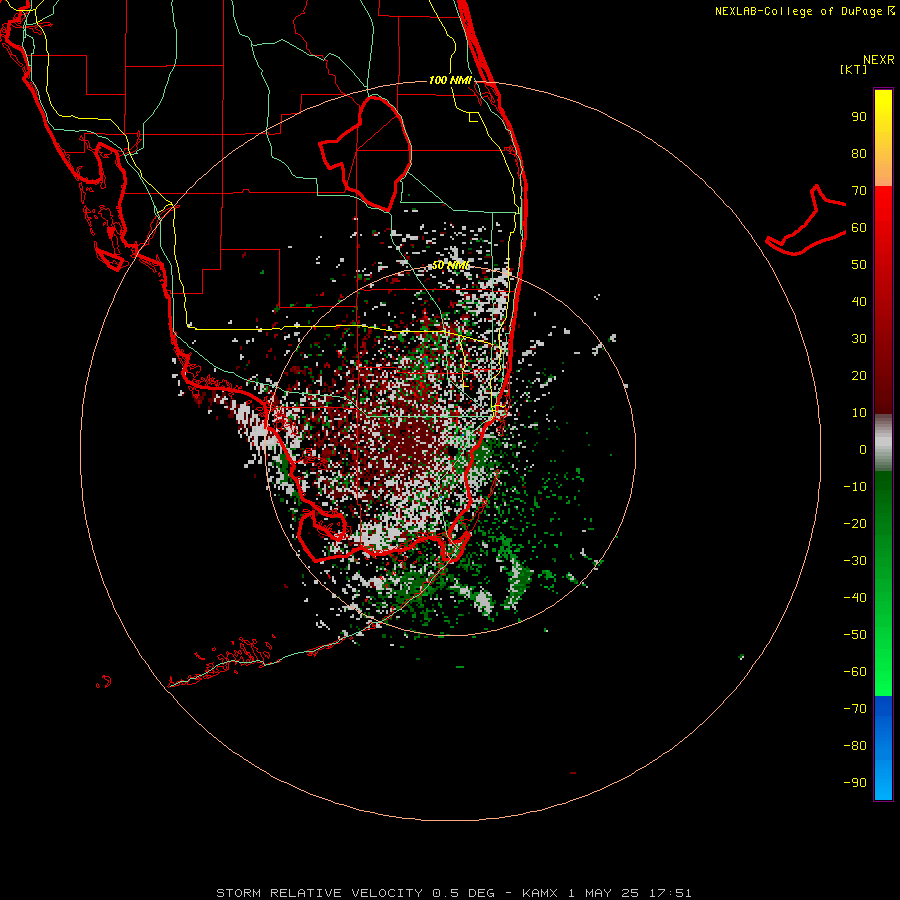
Task: Click the STORM RELATIVE VELOCITY title text
Action: click(x=319, y=893)
